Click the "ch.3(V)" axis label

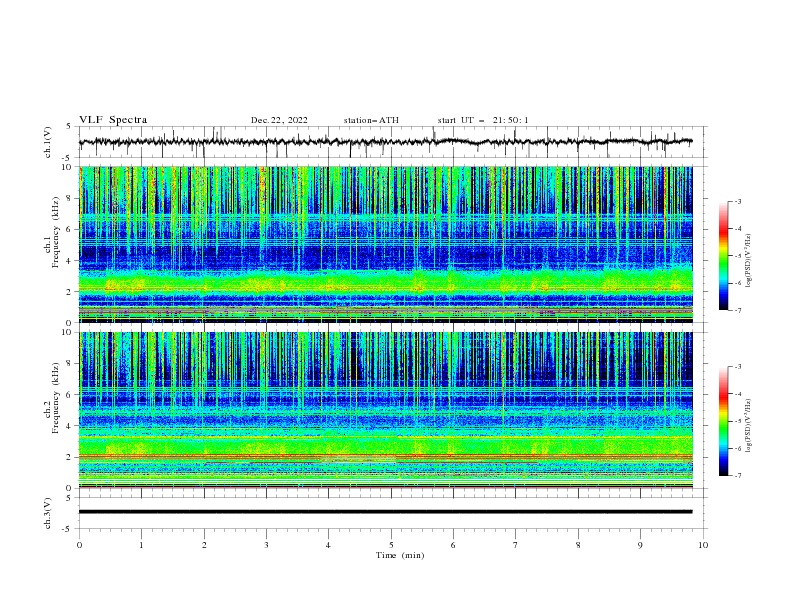click(48, 513)
